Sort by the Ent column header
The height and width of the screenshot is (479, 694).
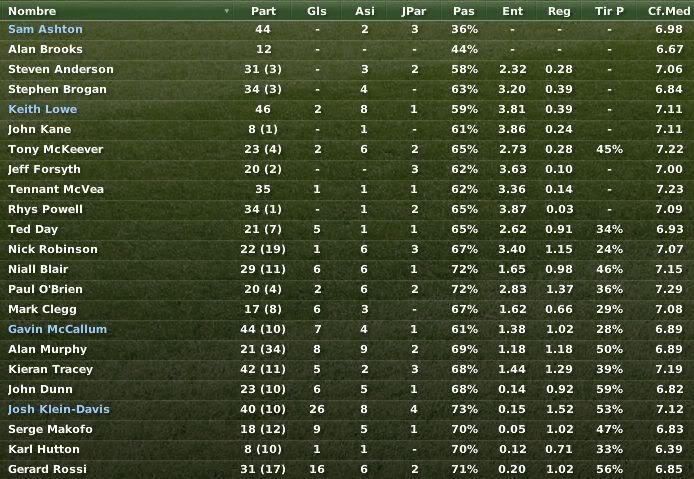click(512, 11)
